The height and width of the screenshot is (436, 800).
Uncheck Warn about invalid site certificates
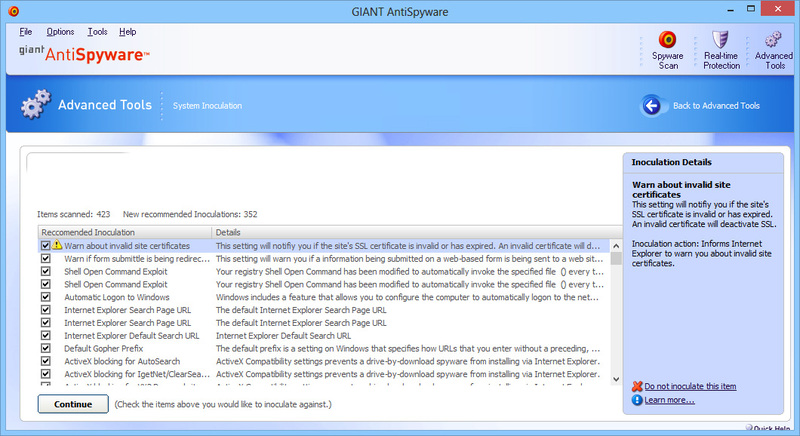45,245
